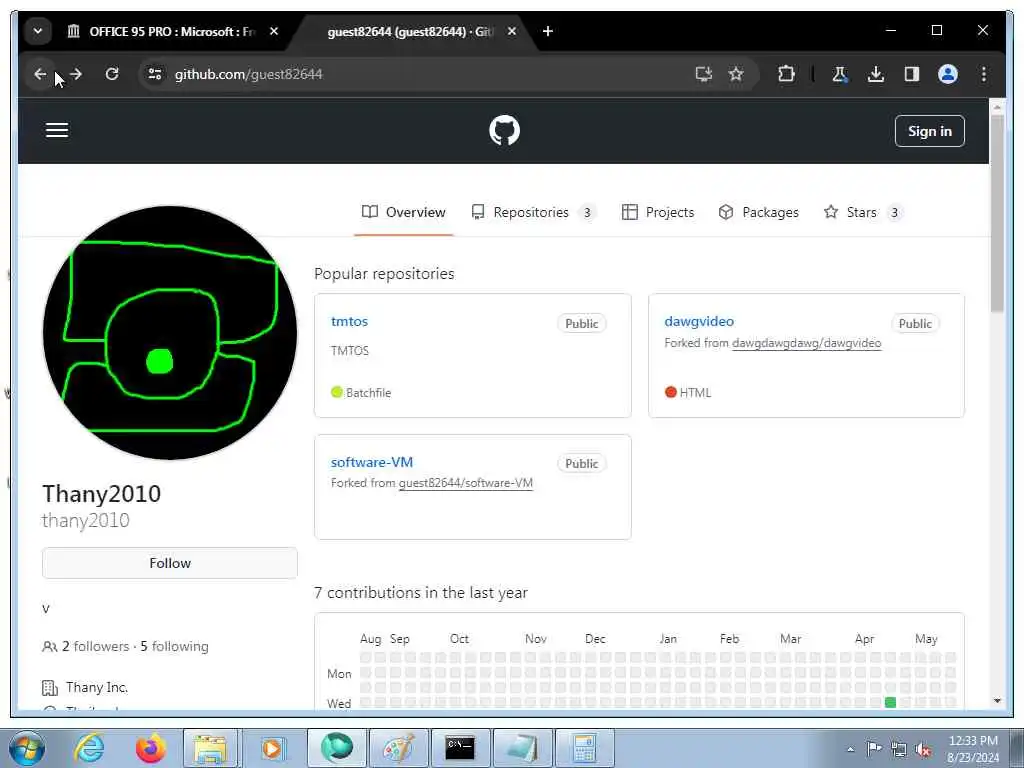The width and height of the screenshot is (1024, 768).
Task: Close the OFFICE 95 PRO tab
Action: pos(274,31)
